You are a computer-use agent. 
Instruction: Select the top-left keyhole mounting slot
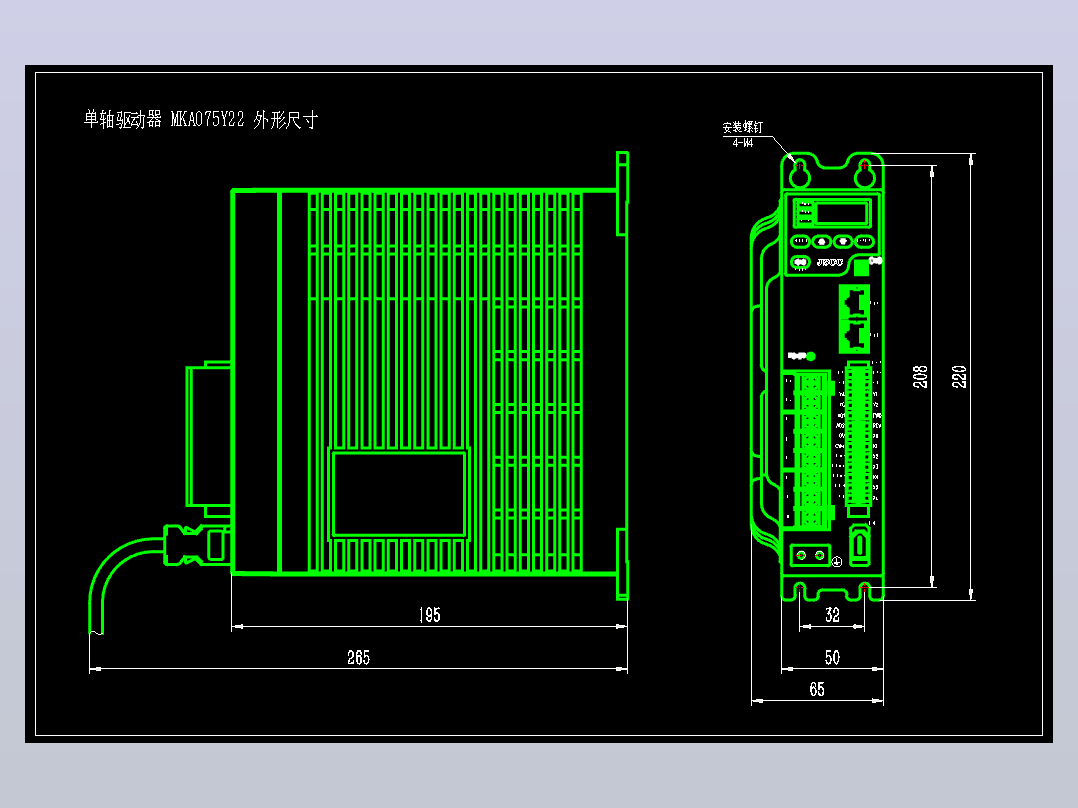[x=800, y=172]
